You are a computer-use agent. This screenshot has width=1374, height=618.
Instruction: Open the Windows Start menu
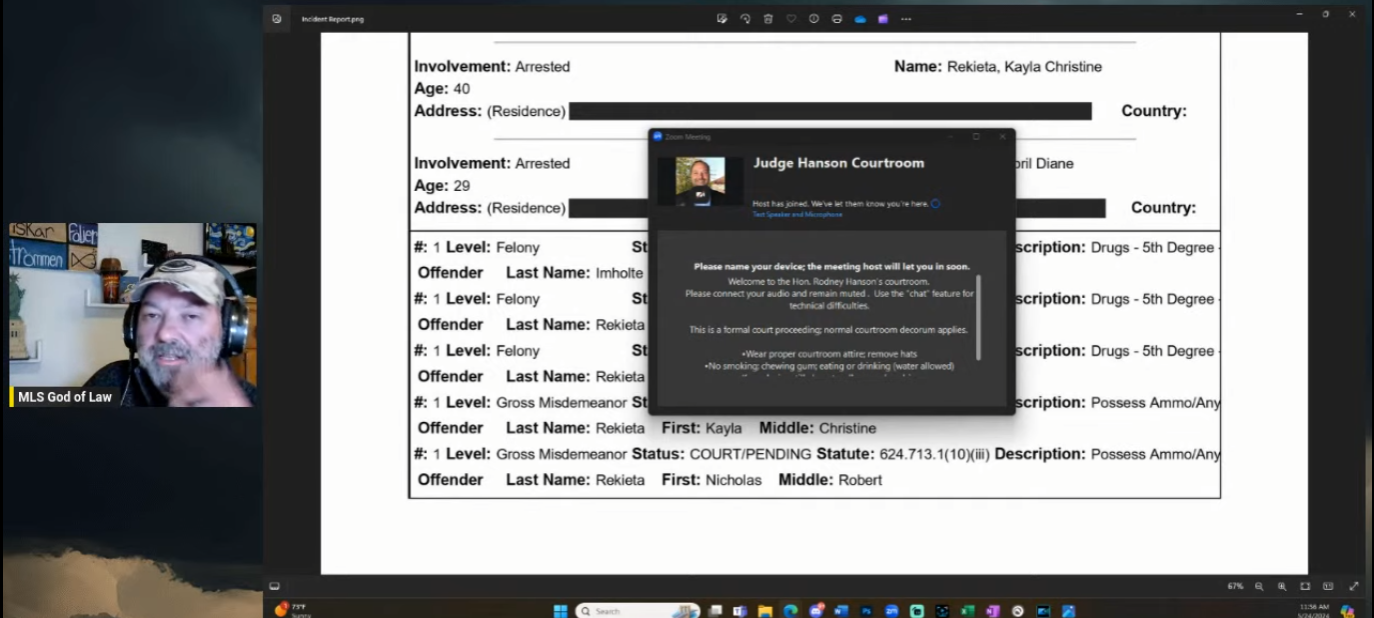click(x=560, y=610)
